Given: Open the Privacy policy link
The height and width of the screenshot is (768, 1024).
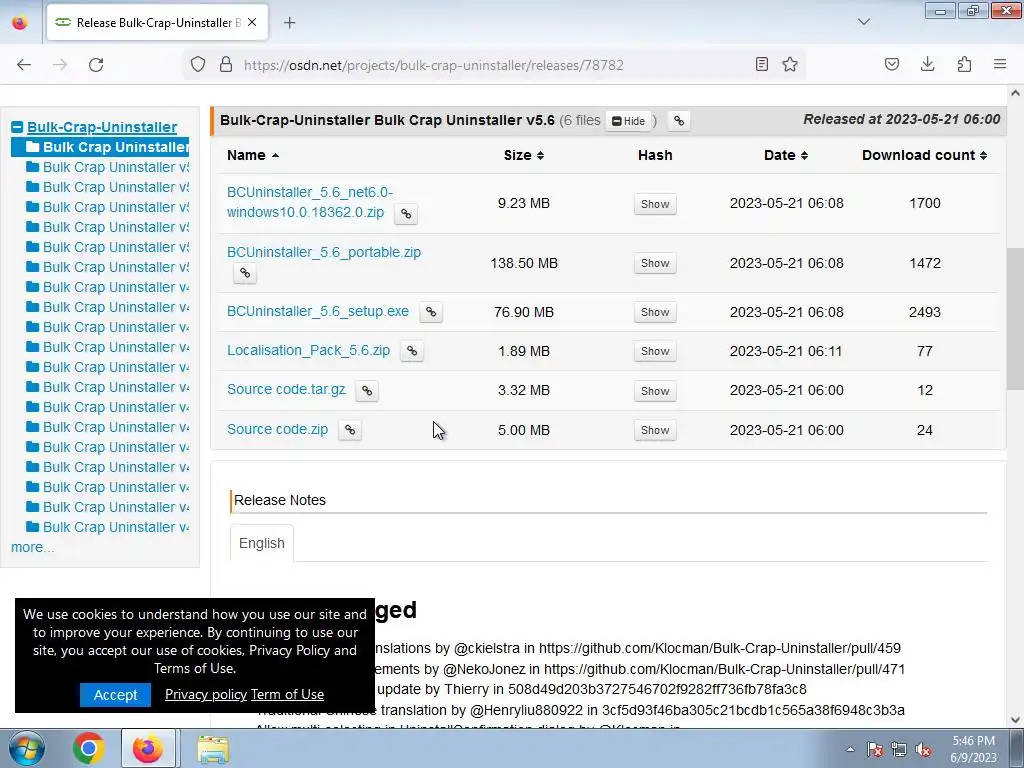Looking at the screenshot, I should point(206,694).
